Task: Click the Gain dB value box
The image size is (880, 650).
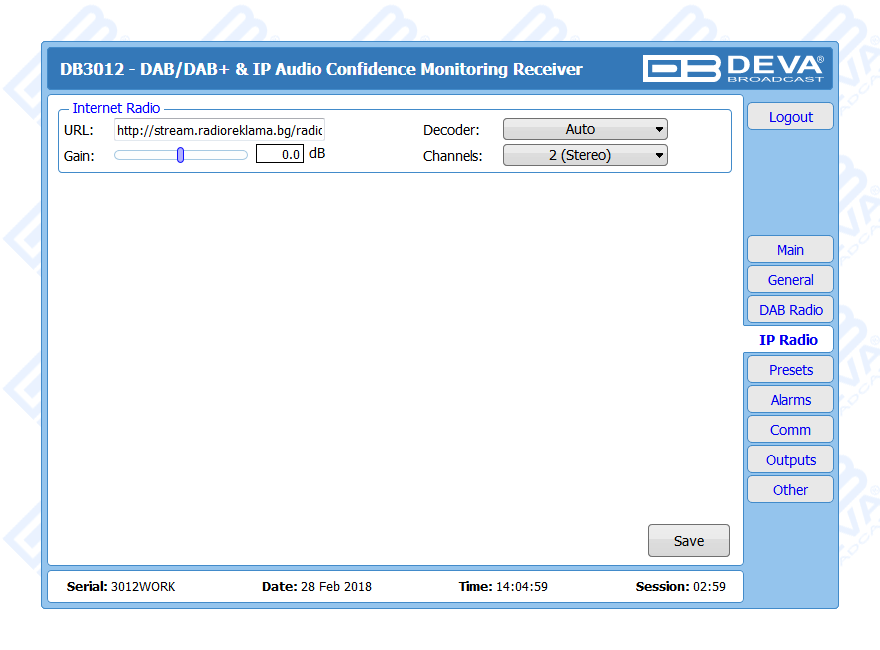Action: tap(280, 155)
